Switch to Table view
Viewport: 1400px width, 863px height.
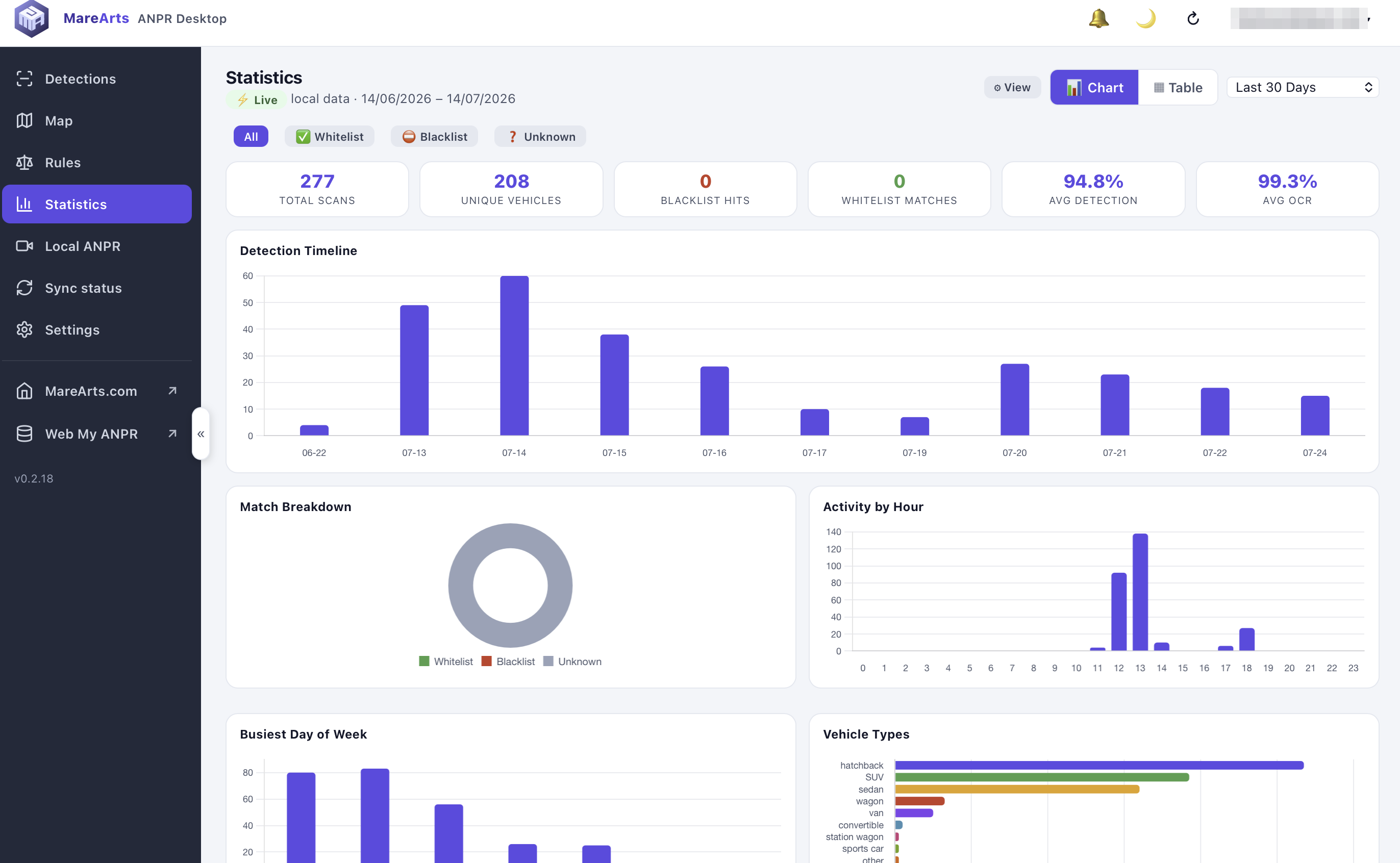[x=1178, y=87]
